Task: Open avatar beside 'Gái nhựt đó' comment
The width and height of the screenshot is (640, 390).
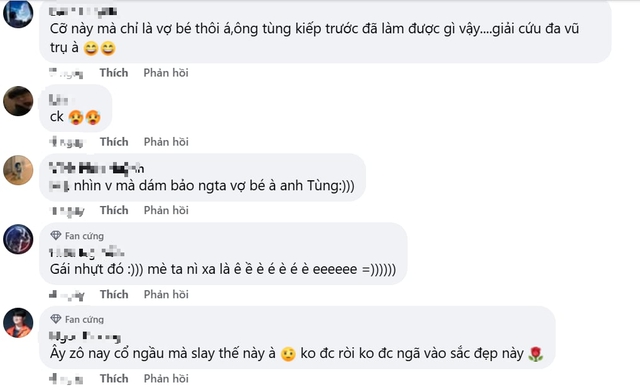Action: [18, 239]
